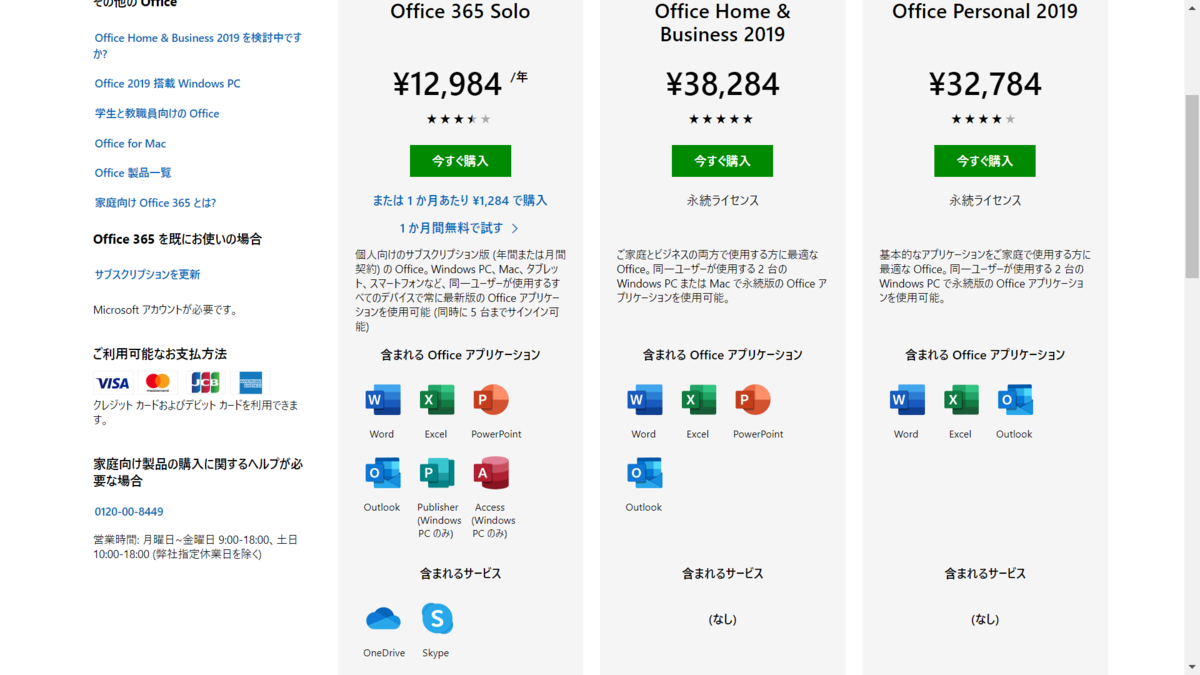
Task: Click Excel icon under Home & Business 2019
Action: pos(699,400)
